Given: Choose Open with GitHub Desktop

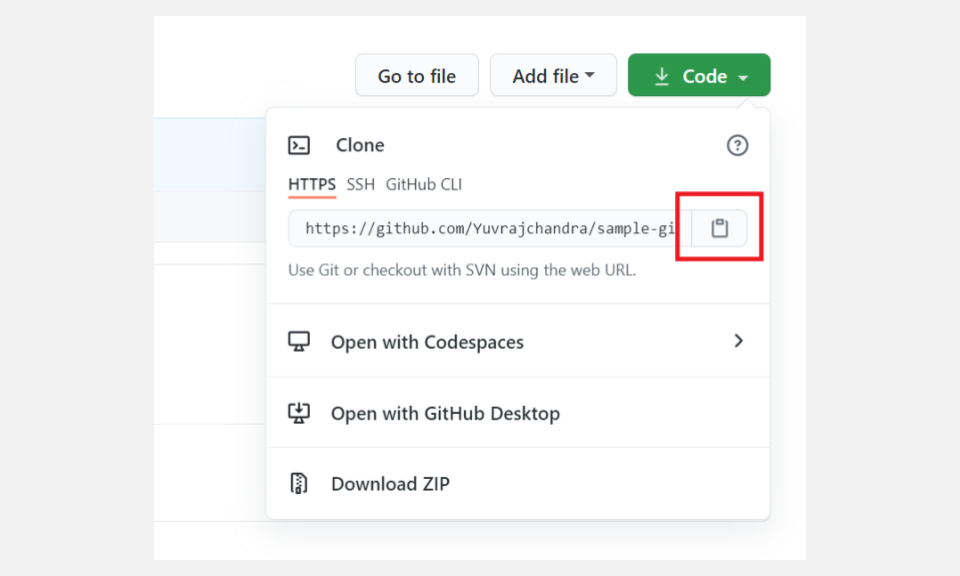Looking at the screenshot, I should pos(445,412).
